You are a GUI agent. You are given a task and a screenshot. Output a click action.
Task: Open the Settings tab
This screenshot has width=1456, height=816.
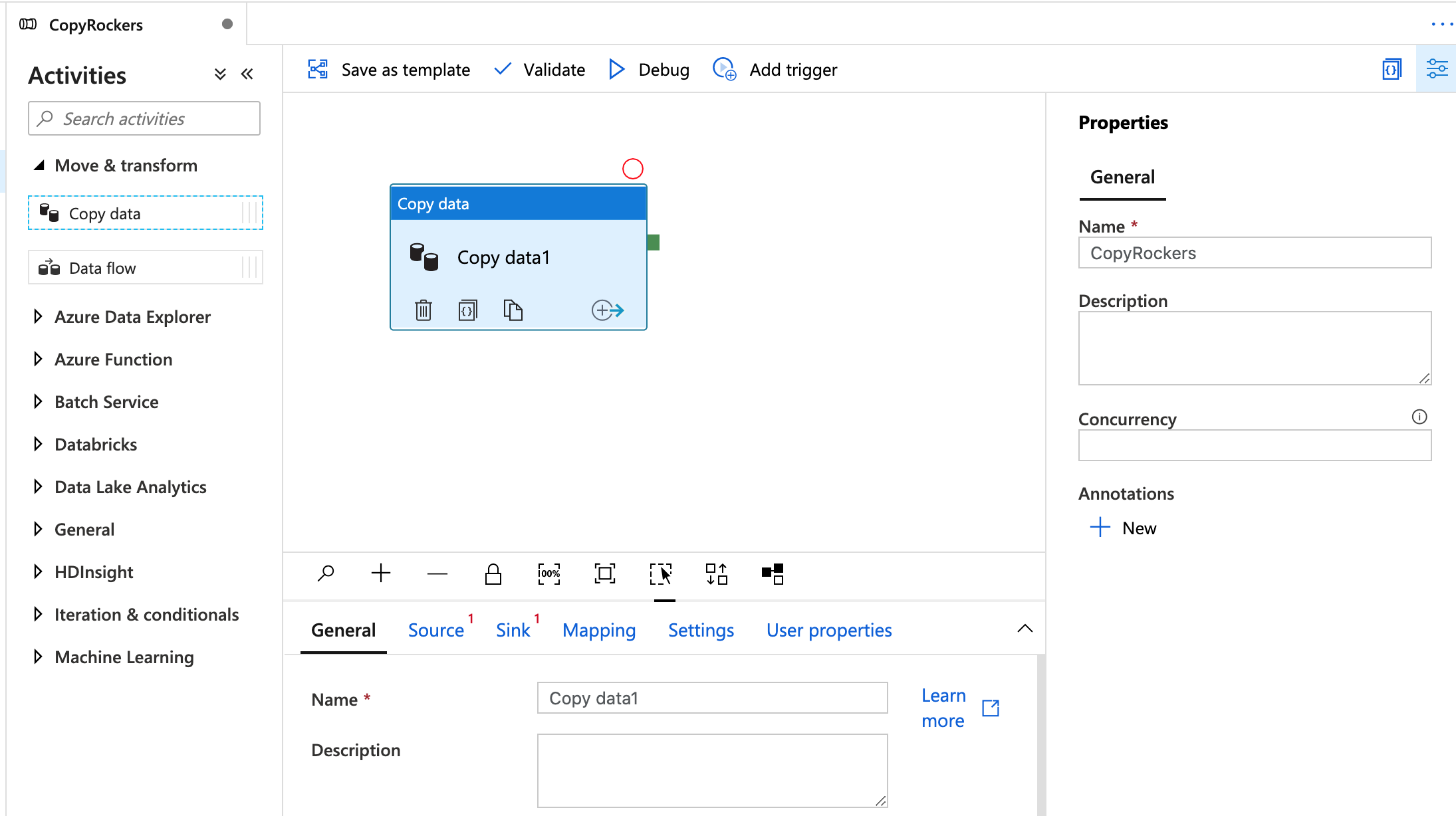coord(701,630)
